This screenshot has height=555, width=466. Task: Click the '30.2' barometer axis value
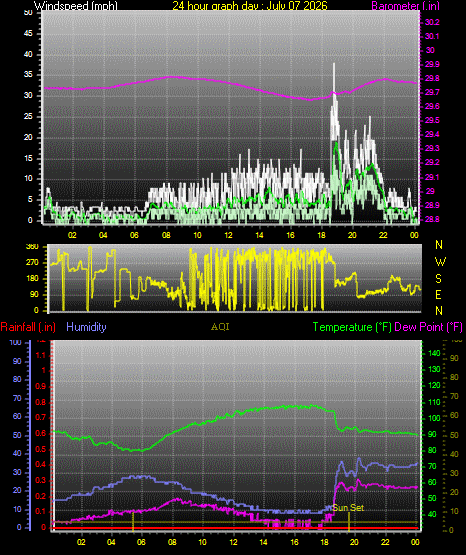pyautogui.click(x=432, y=22)
